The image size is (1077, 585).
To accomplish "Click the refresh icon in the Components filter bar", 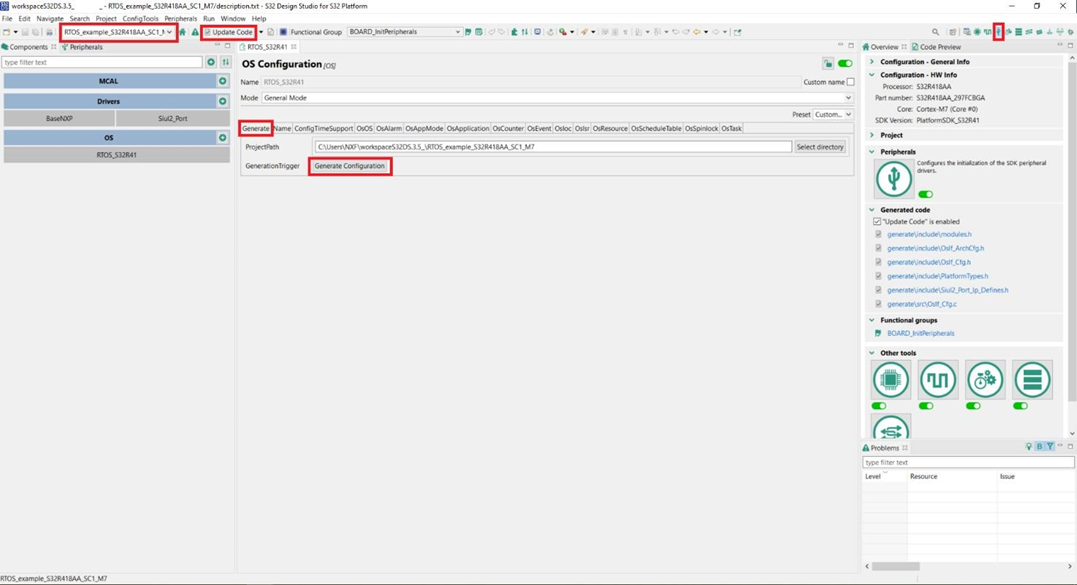I will 210,61.
